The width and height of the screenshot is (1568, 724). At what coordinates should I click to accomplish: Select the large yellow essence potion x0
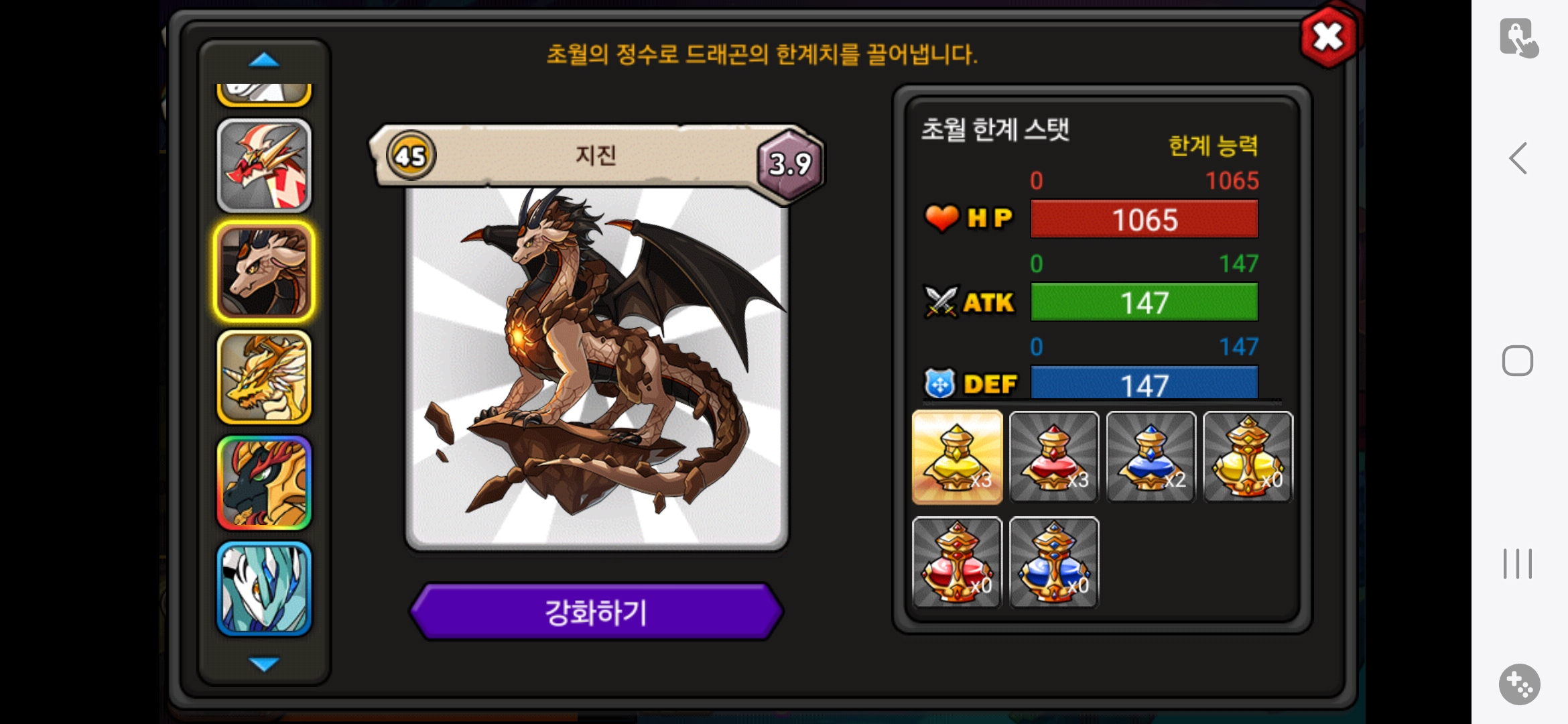point(1248,457)
